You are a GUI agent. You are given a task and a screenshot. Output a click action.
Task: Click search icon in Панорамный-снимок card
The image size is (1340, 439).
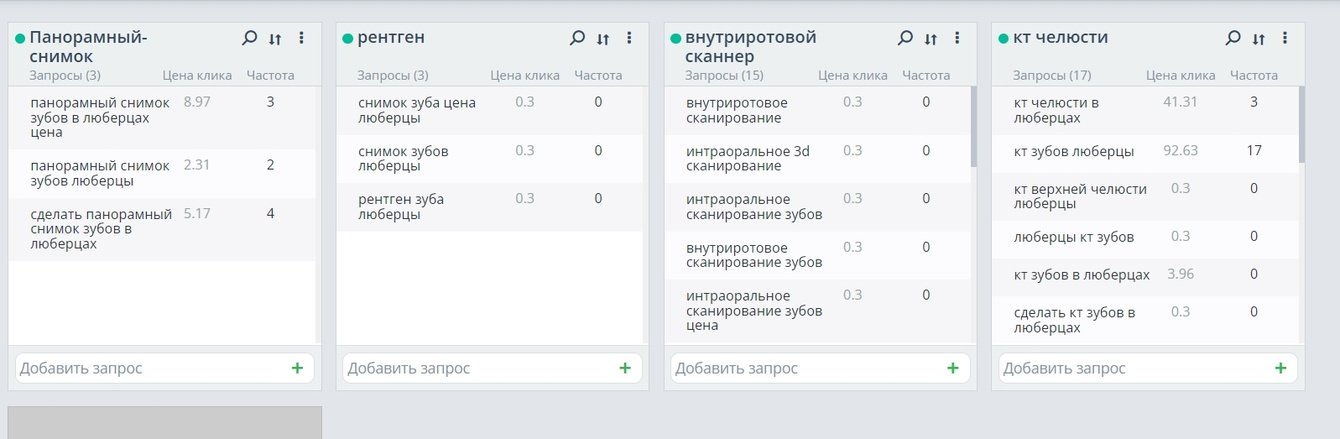point(249,38)
